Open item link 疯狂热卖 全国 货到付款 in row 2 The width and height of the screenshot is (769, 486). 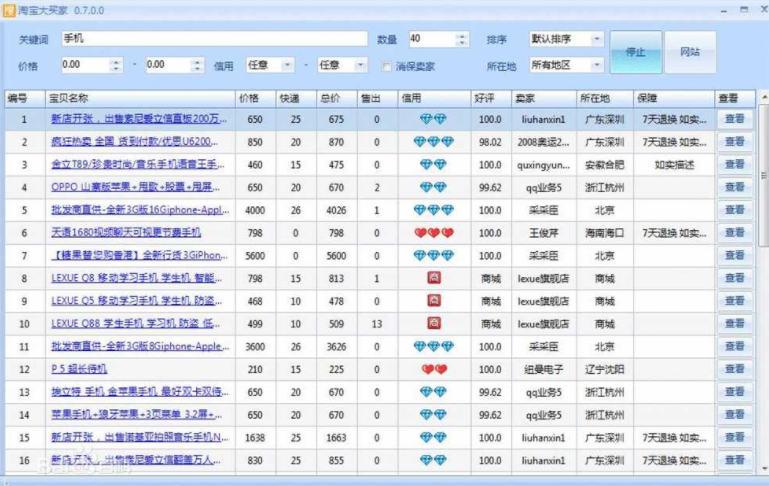(134, 142)
